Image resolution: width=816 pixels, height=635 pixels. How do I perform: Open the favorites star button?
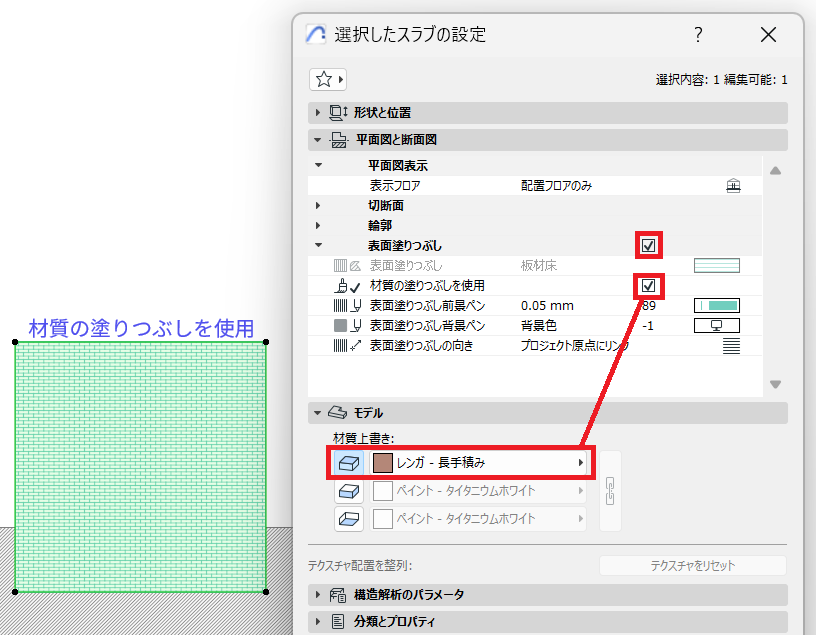pyautogui.click(x=328, y=80)
